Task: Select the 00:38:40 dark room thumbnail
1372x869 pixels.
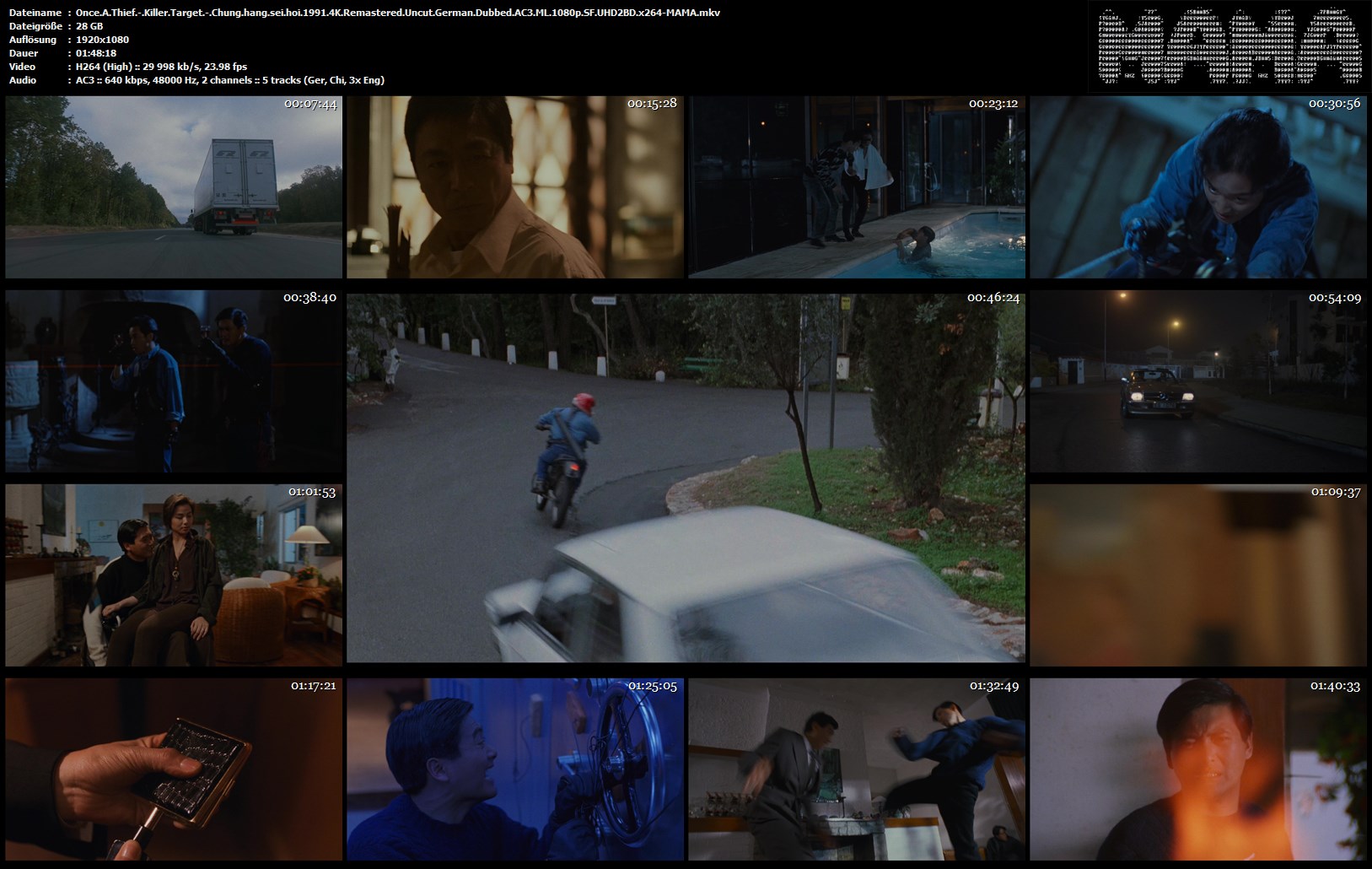Action: coord(174,381)
